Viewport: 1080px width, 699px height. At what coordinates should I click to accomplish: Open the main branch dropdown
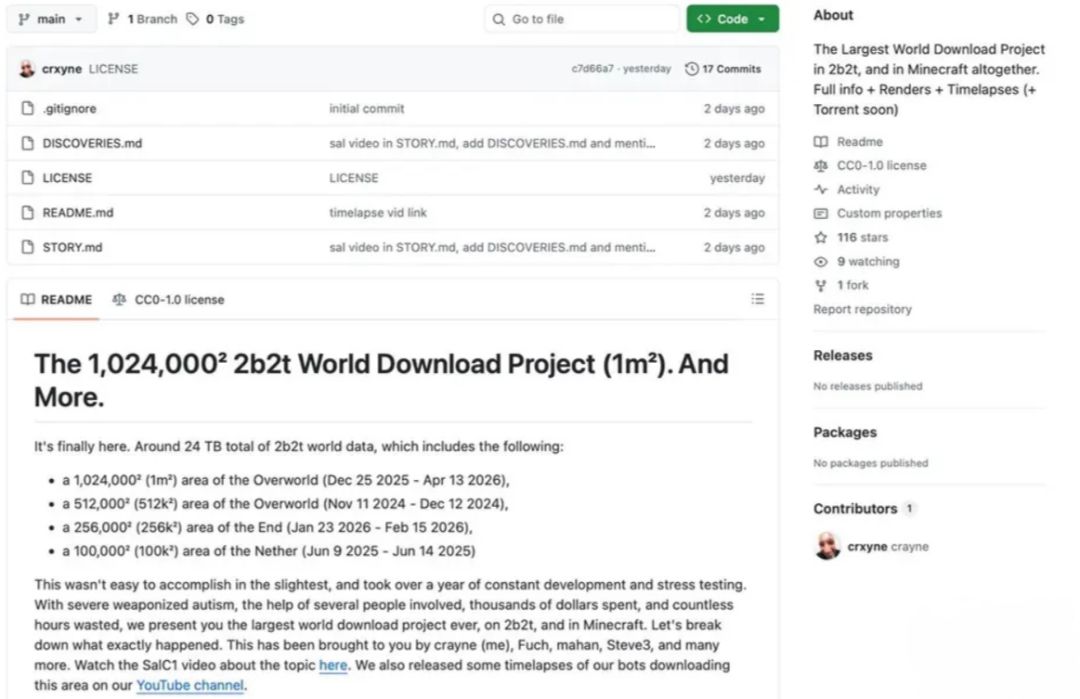pos(51,19)
